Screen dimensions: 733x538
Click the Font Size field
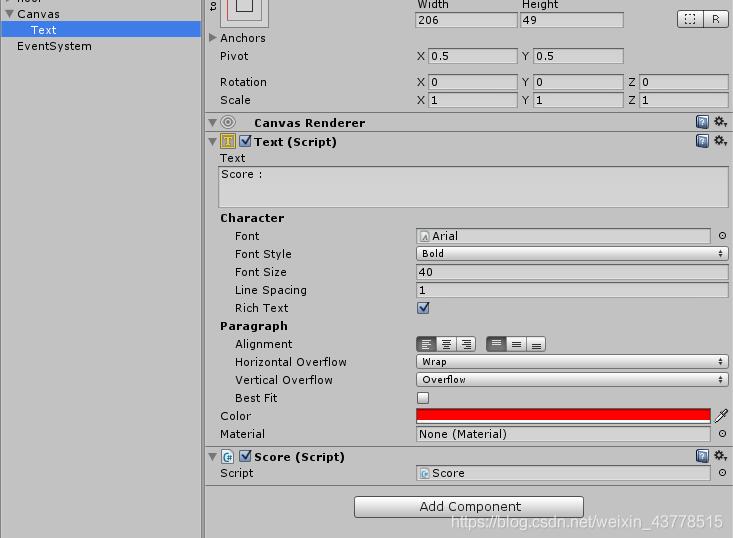[572, 272]
